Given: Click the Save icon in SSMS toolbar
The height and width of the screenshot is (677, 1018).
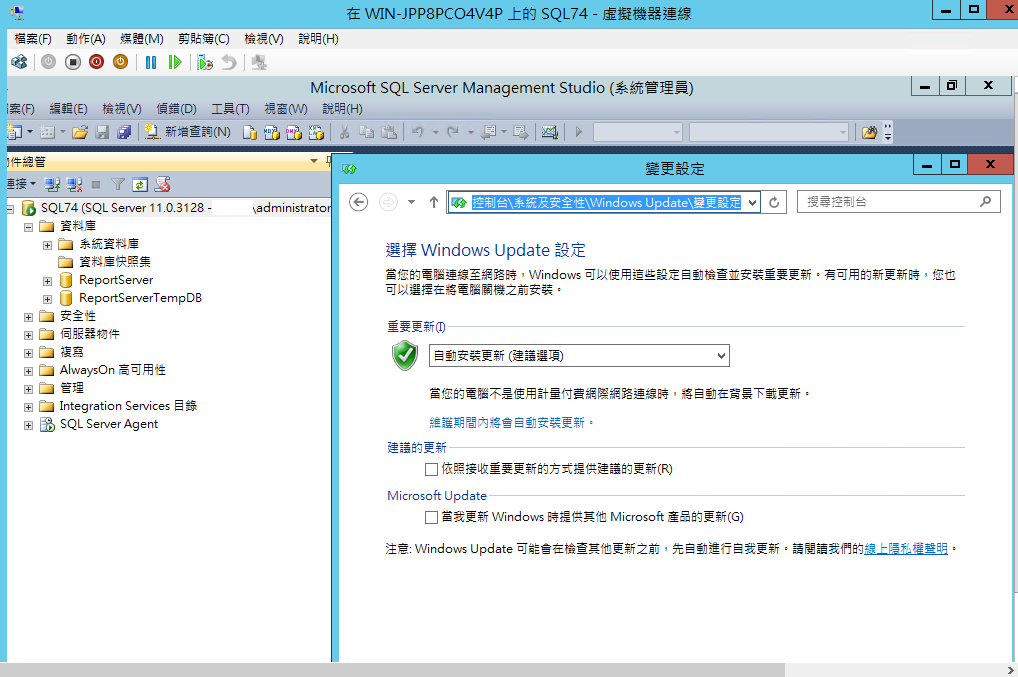Looking at the screenshot, I should (x=102, y=132).
